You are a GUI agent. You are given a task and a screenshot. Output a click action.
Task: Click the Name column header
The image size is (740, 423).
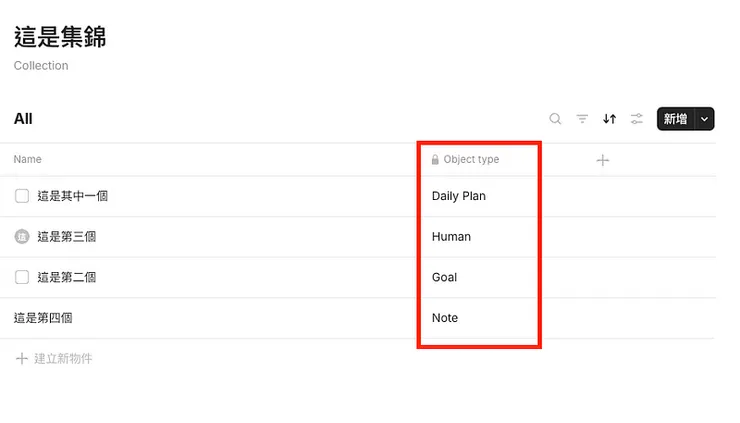coord(28,160)
